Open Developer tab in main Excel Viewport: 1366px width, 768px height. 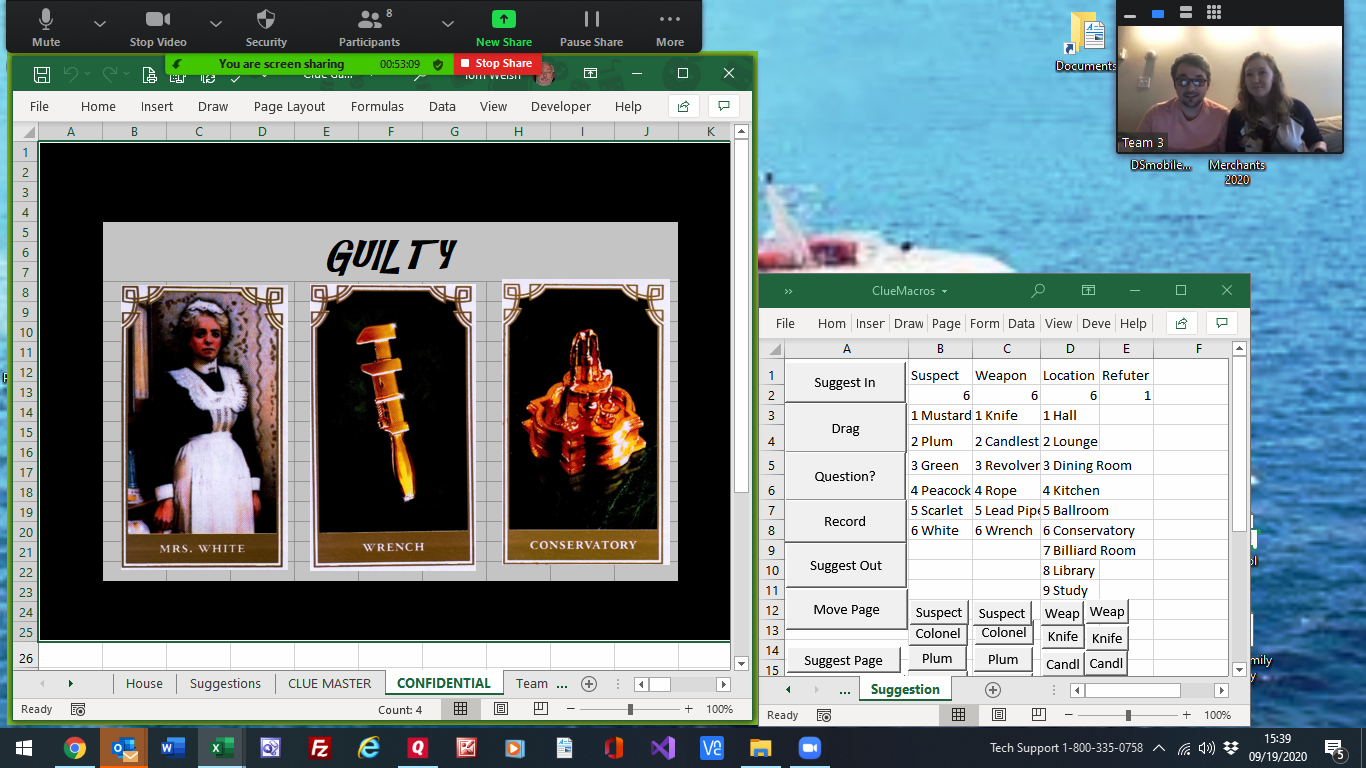coord(560,106)
